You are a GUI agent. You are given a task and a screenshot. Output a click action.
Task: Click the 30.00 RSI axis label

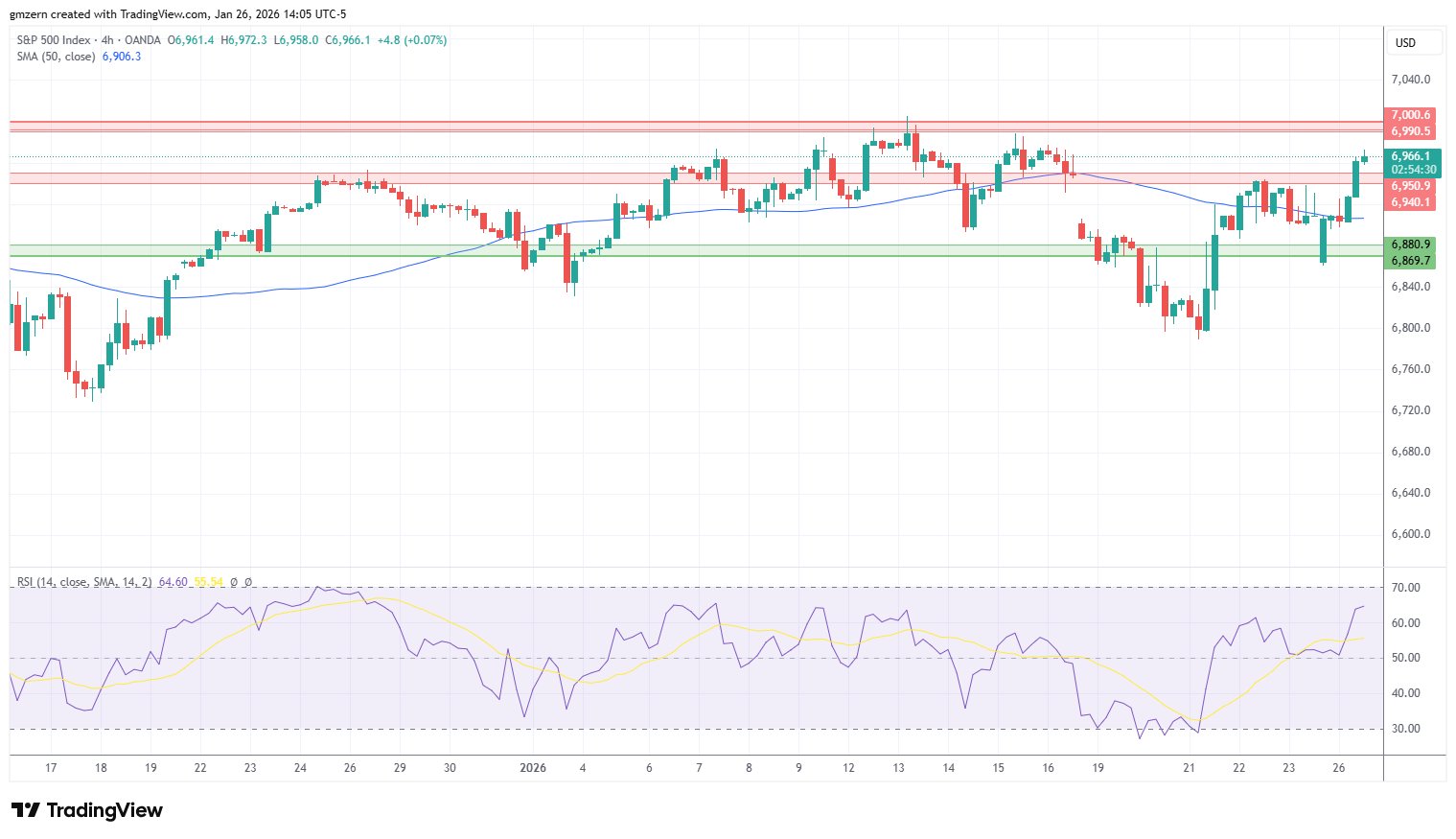[1406, 729]
